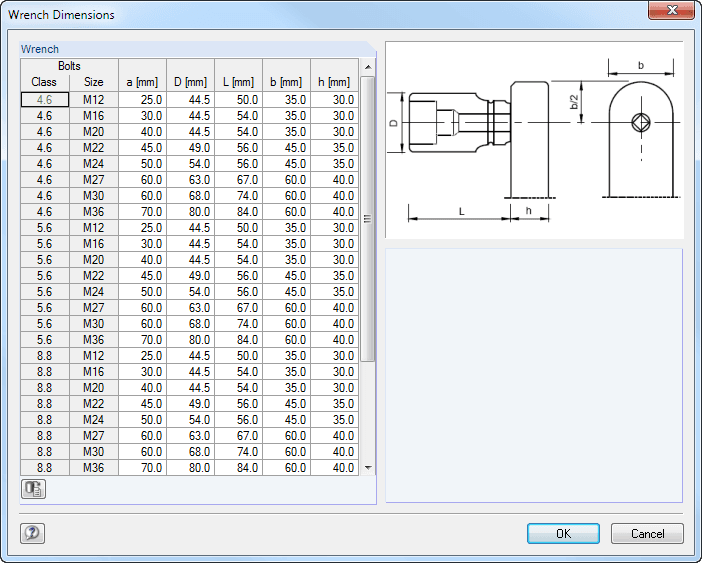Select the h value 40.0 in class 8.8 M36 row
The height and width of the screenshot is (563, 702).
pyautogui.click(x=334, y=468)
